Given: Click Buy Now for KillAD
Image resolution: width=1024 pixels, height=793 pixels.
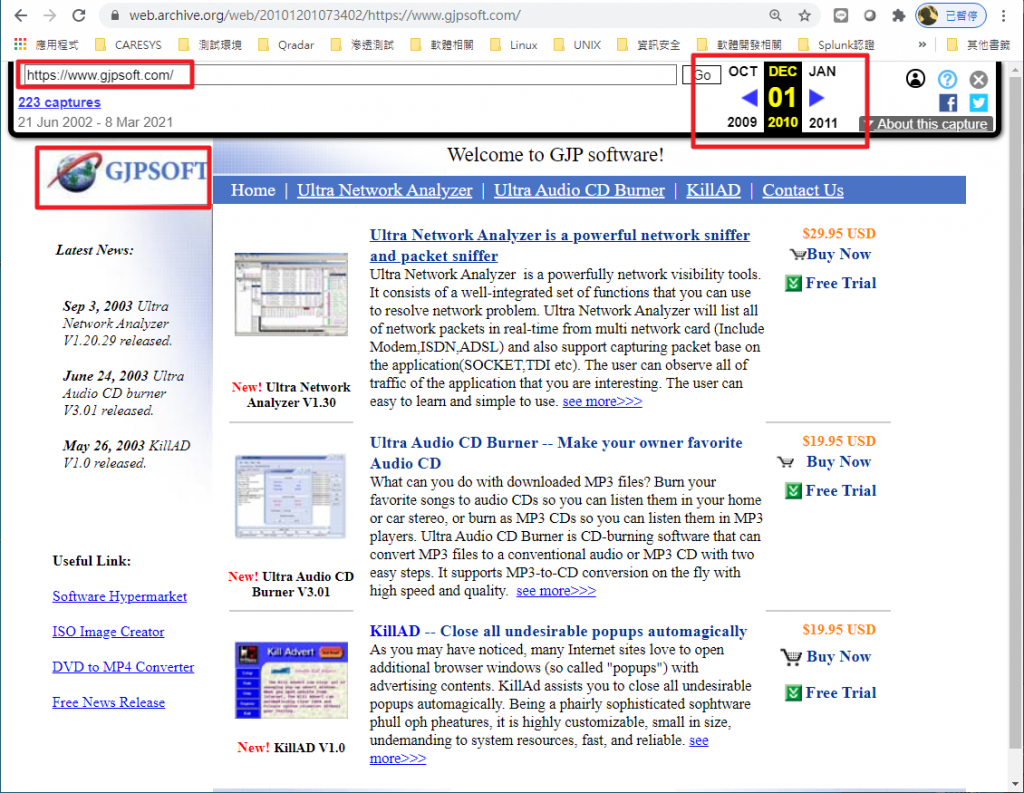Looking at the screenshot, I should [x=839, y=656].
